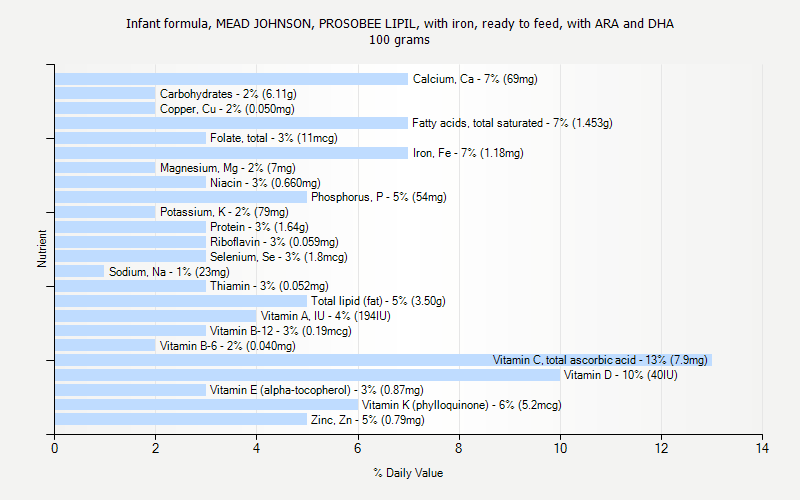Click the Sodium, Na 1% bar
This screenshot has width=800, height=500.
click(80, 271)
